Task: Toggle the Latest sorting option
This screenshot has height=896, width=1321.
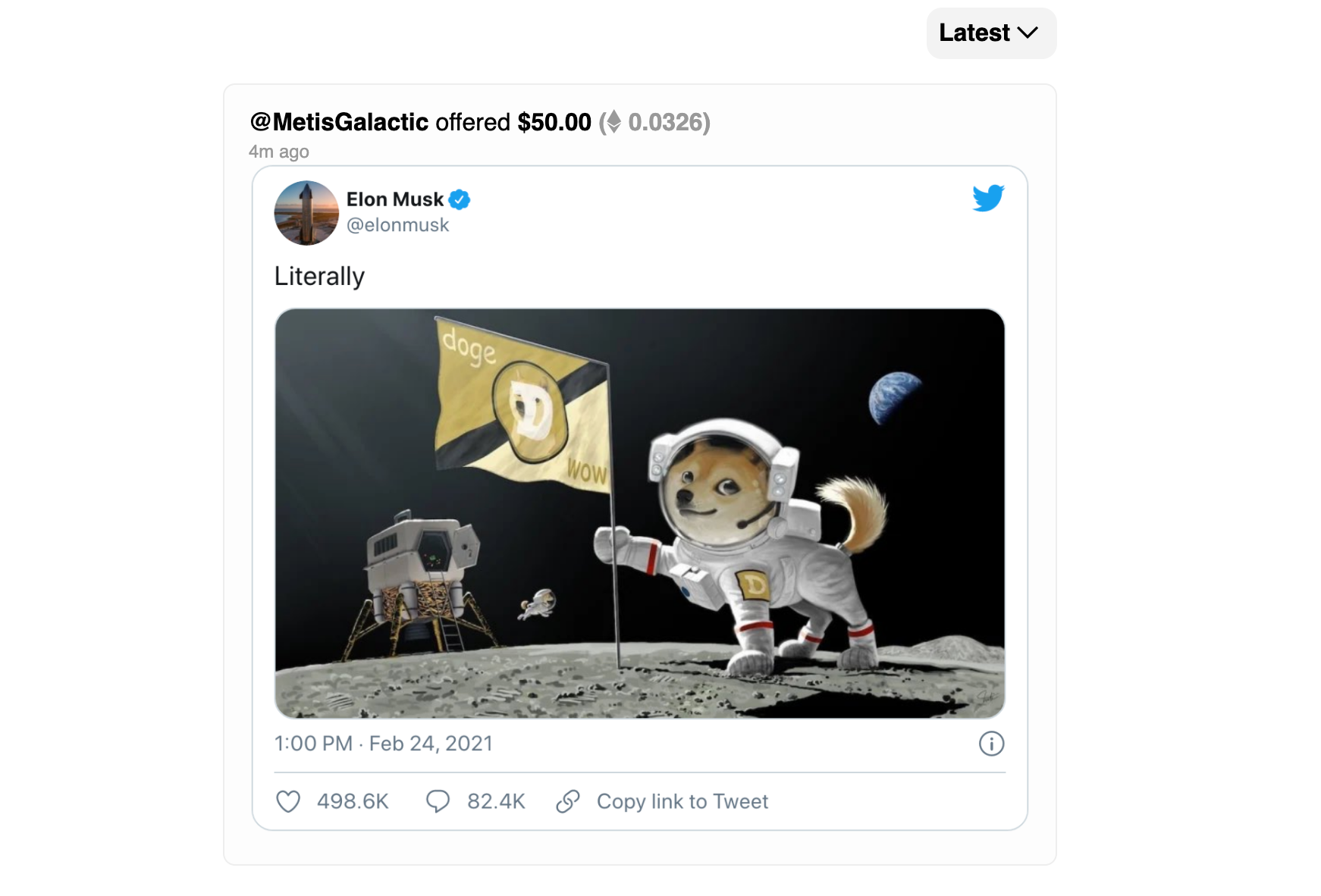Action: click(x=990, y=33)
